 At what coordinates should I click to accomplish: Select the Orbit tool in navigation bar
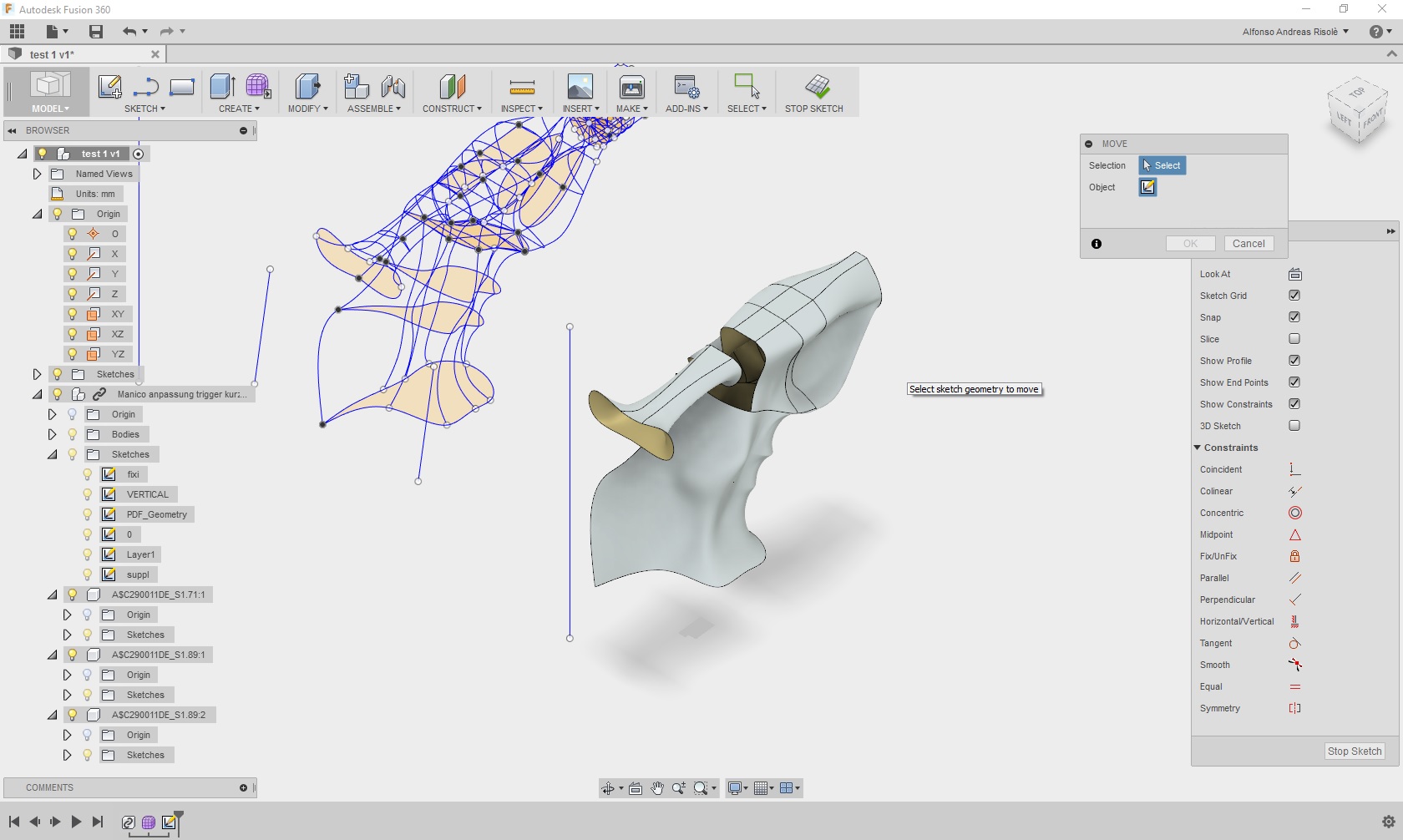(608, 788)
